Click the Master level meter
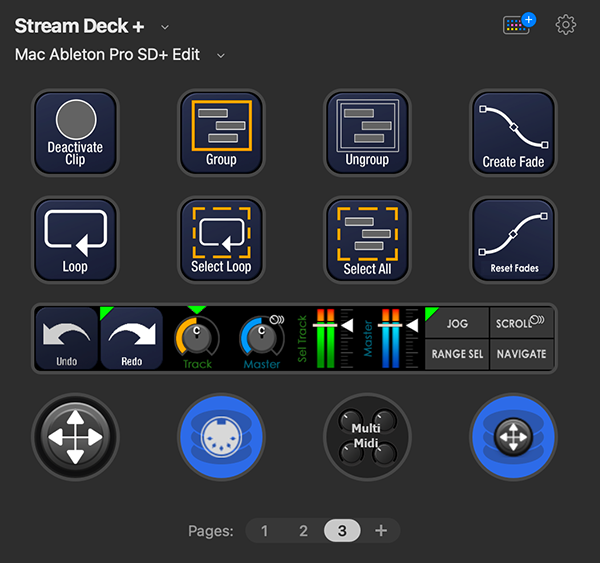600x563 pixels. coord(391,338)
